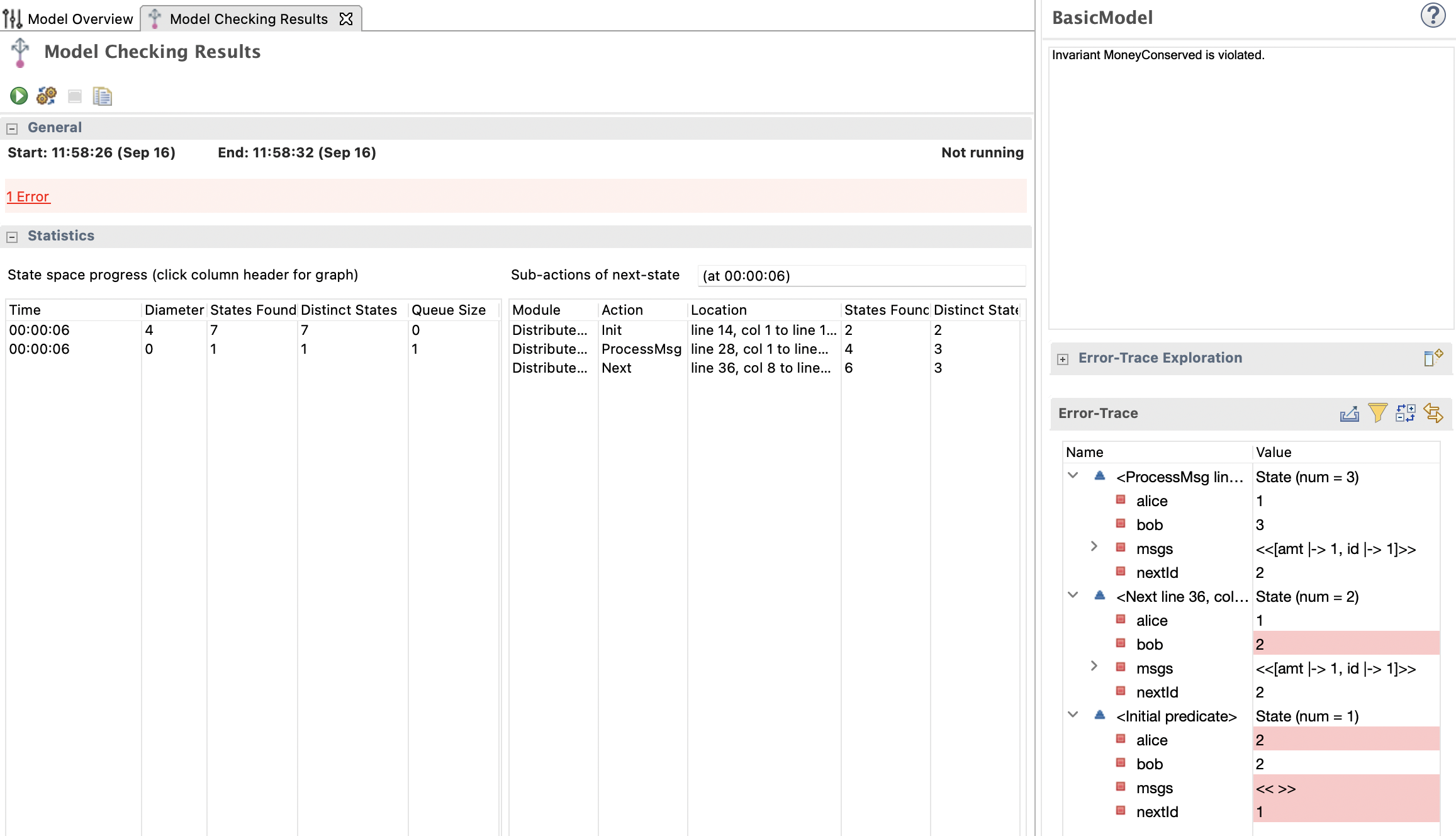Click the blue state icon of Next line 36
Viewport: 1456px width, 836px height.
1100,596
